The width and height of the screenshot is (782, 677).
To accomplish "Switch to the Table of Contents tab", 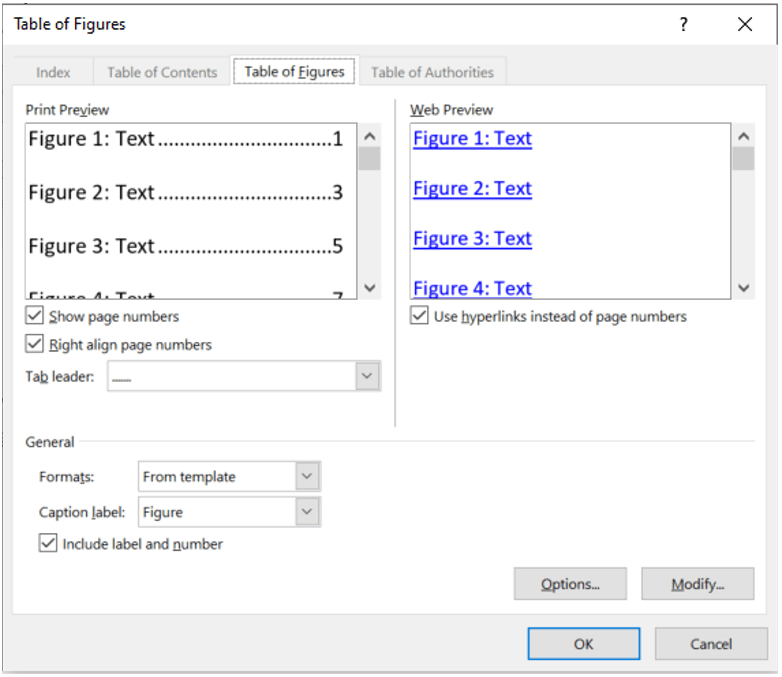I will point(162,72).
